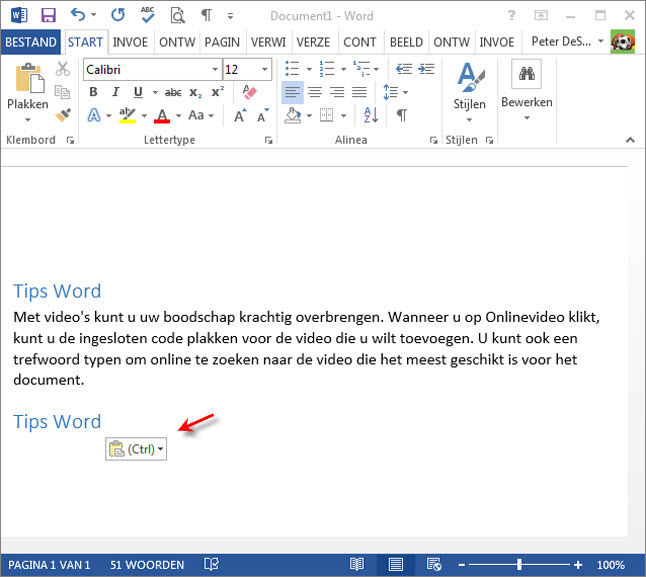
Task: Open the line spacing dropdown
Action: [396, 92]
